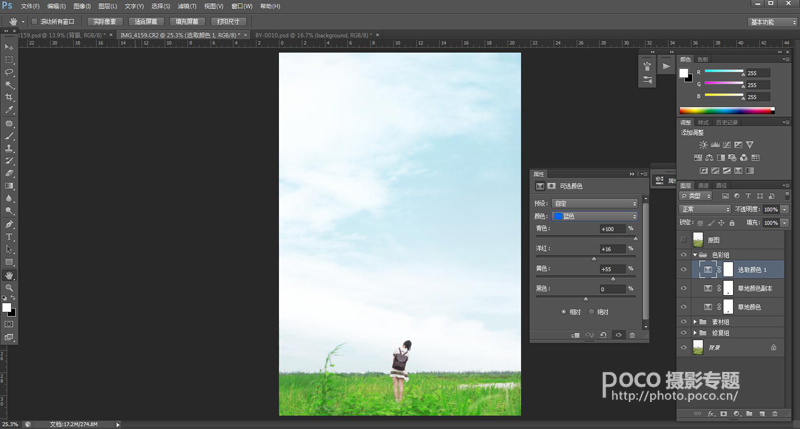This screenshot has width=800, height=429.
Task: Add a Brightness/Contrast adjustment (sun icon)
Action: click(704, 145)
